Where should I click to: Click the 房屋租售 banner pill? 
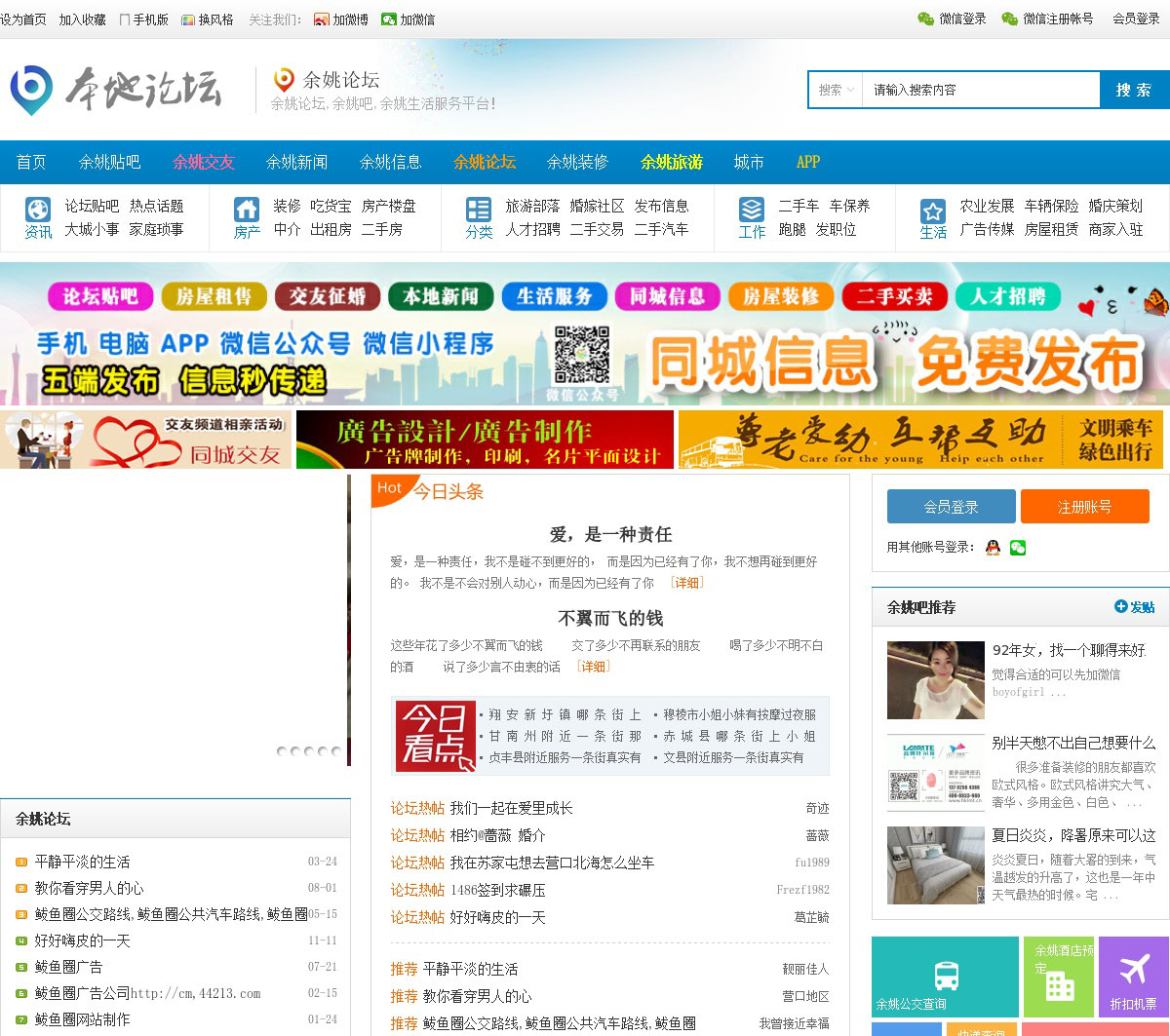pyautogui.click(x=214, y=296)
